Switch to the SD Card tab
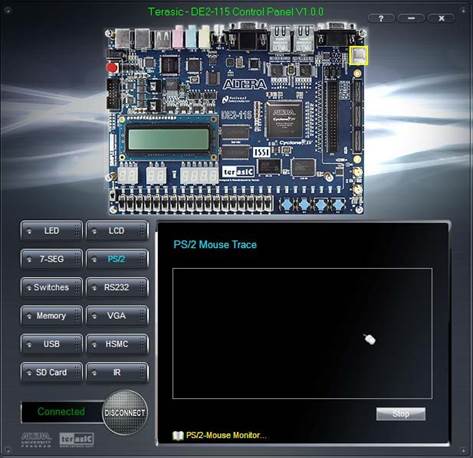The height and width of the screenshot is (458, 473). tap(51, 372)
